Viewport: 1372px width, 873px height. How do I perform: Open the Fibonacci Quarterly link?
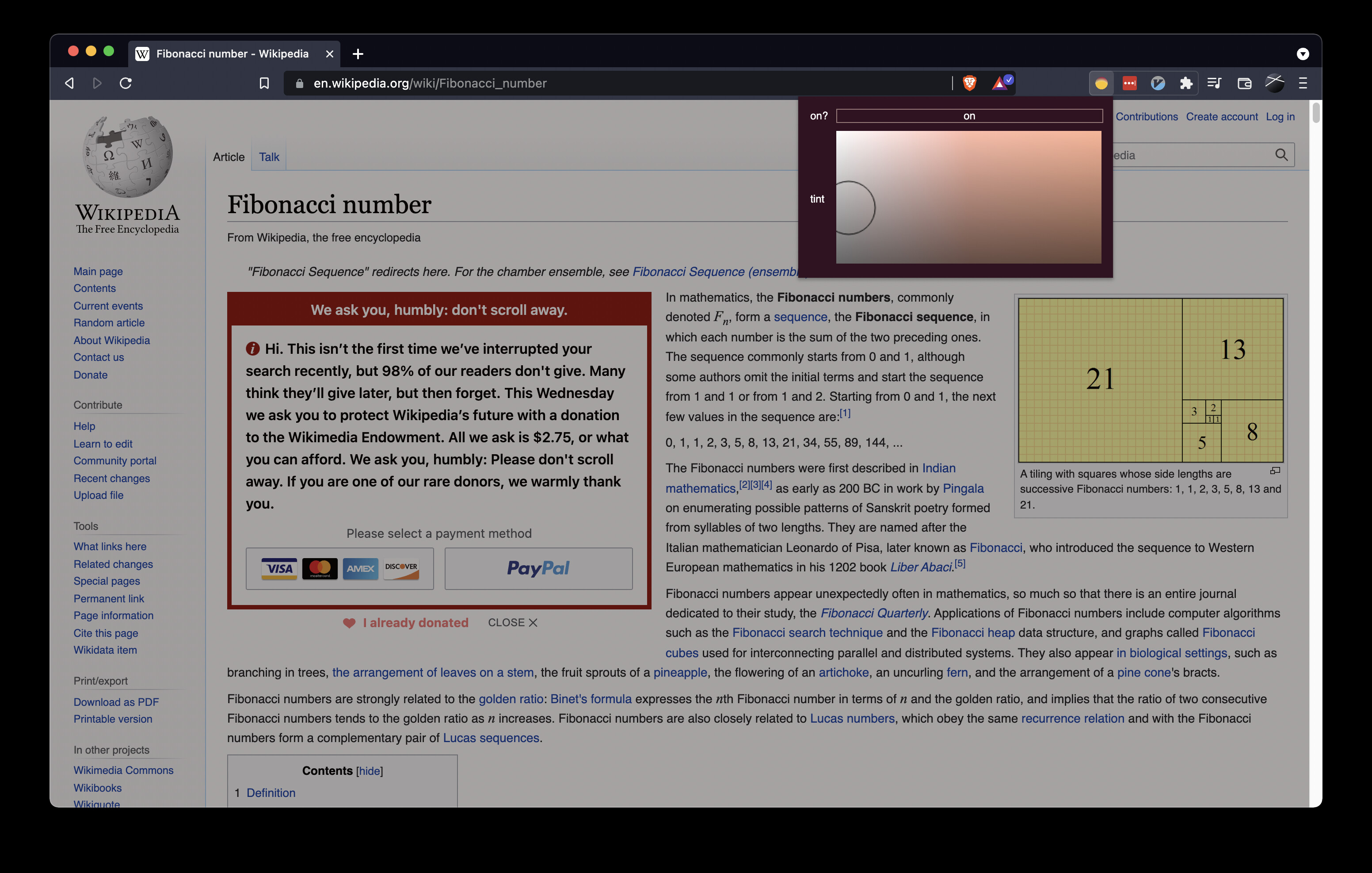pos(874,613)
